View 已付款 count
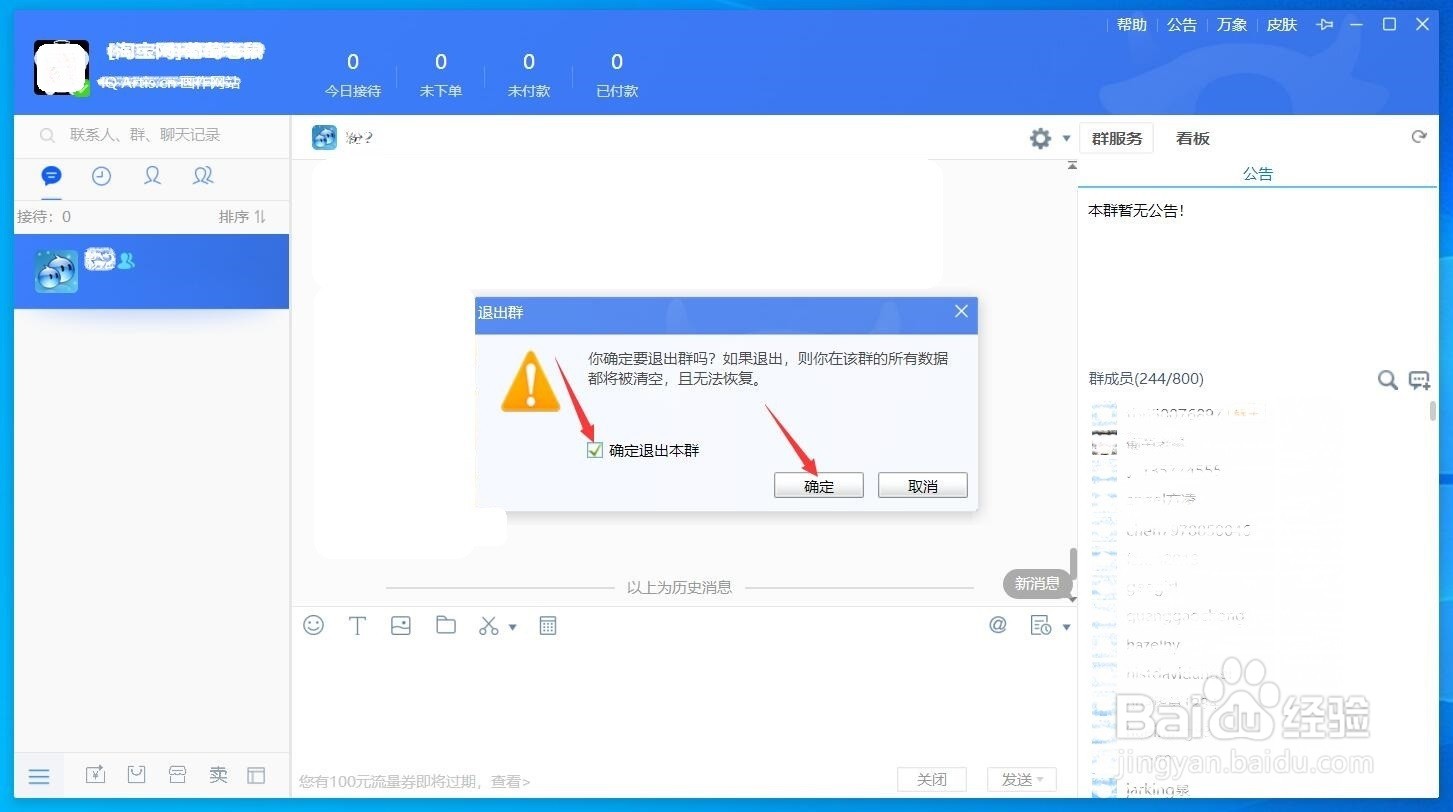Image resolution: width=1453 pixels, height=812 pixels. click(617, 76)
